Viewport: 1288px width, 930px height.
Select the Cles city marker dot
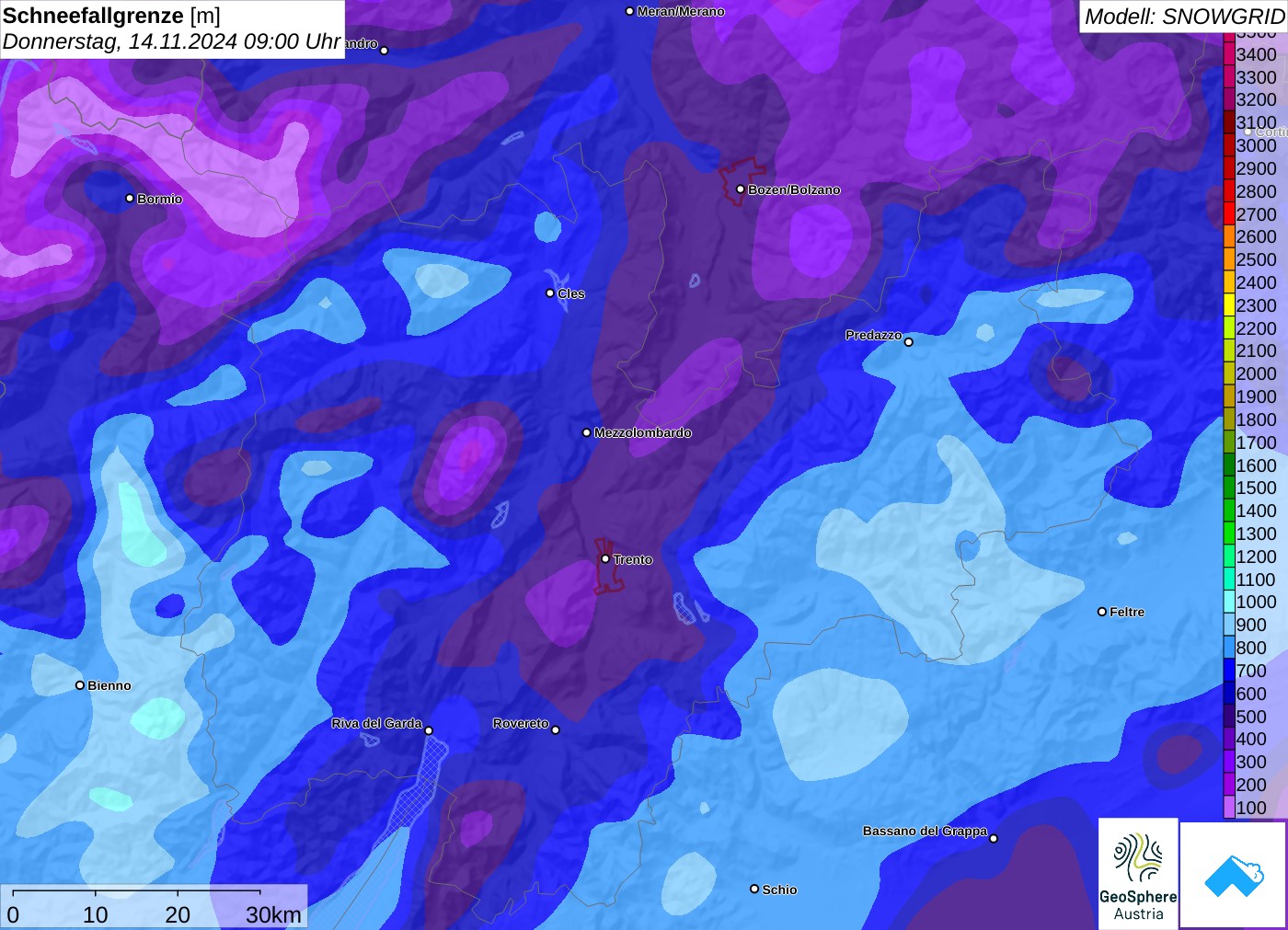point(550,293)
